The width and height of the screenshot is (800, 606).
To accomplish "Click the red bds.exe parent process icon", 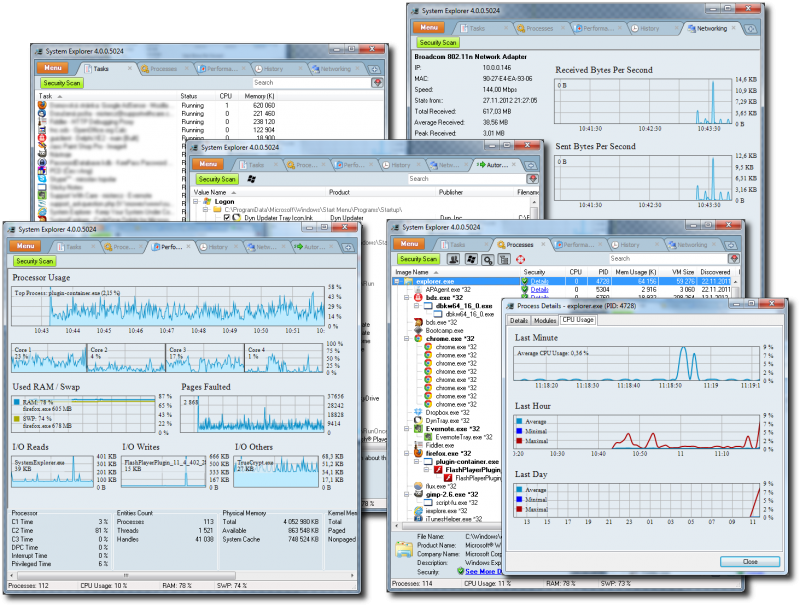I will (418, 297).
